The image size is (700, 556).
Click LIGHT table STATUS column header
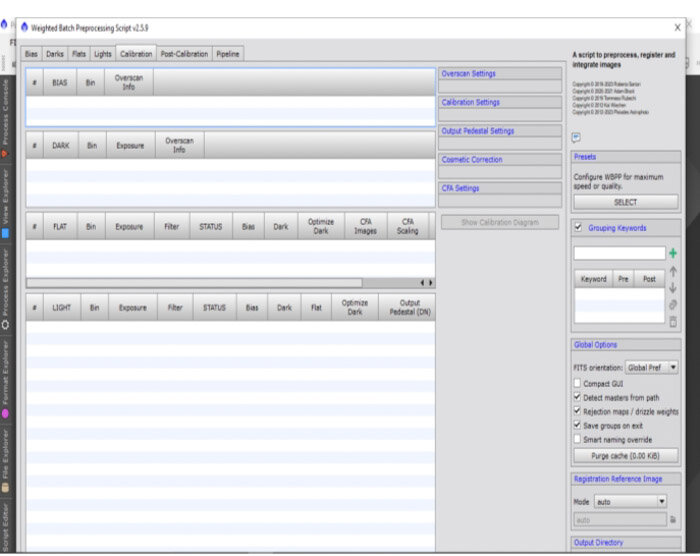coord(214,307)
